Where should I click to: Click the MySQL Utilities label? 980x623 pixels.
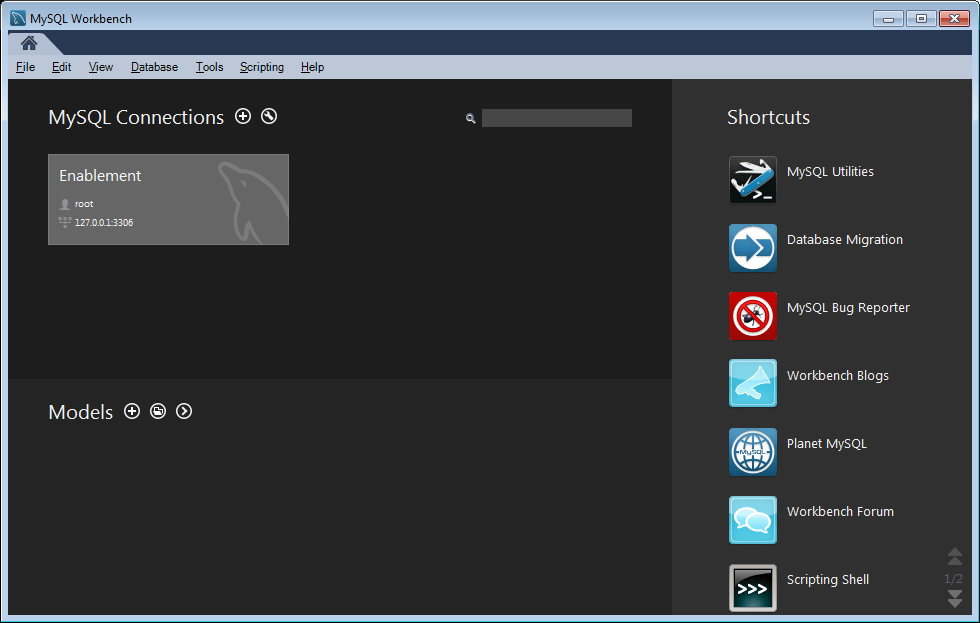coord(830,172)
